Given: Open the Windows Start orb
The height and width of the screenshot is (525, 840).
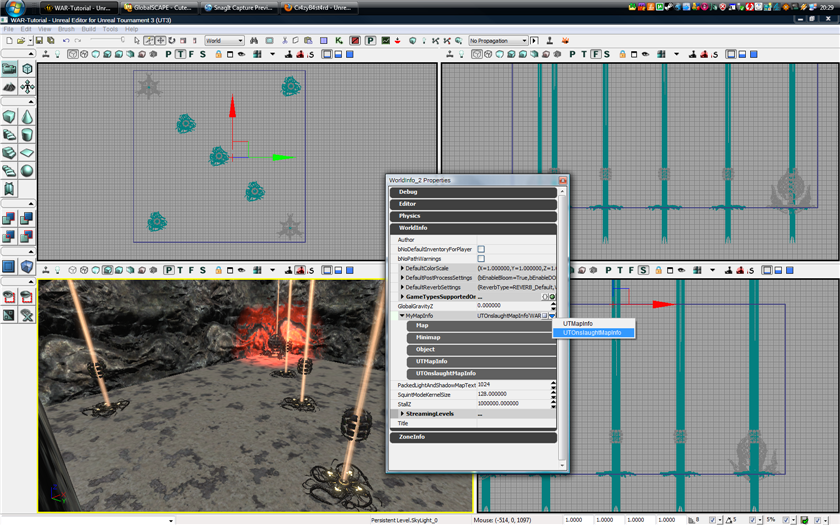Looking at the screenshot, I should click(x=14, y=8).
